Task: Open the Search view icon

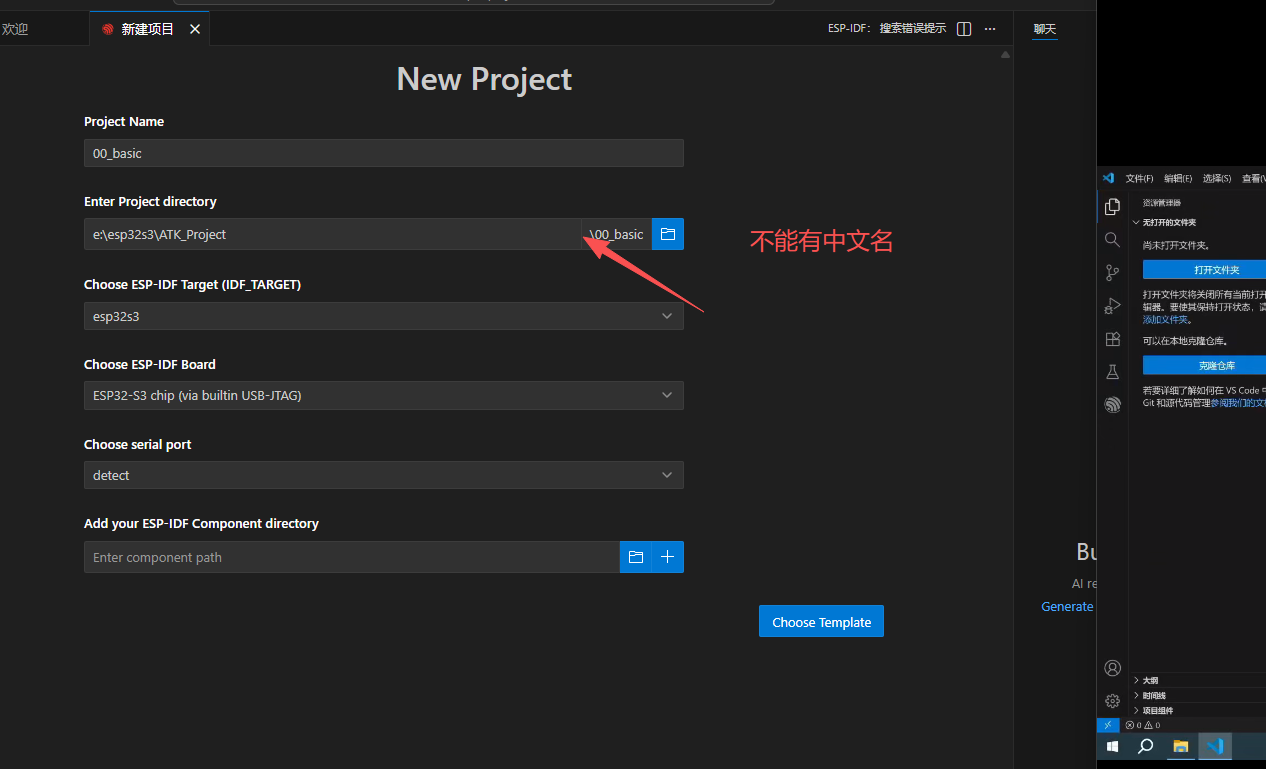Action: click(1112, 240)
